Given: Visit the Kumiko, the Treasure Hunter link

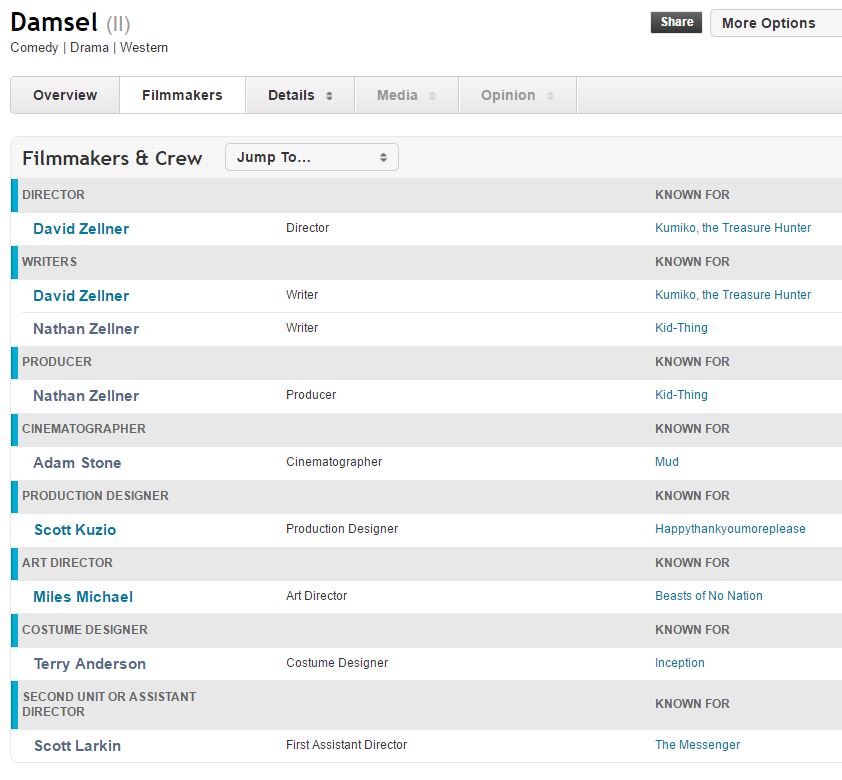Looking at the screenshot, I should 731,228.
